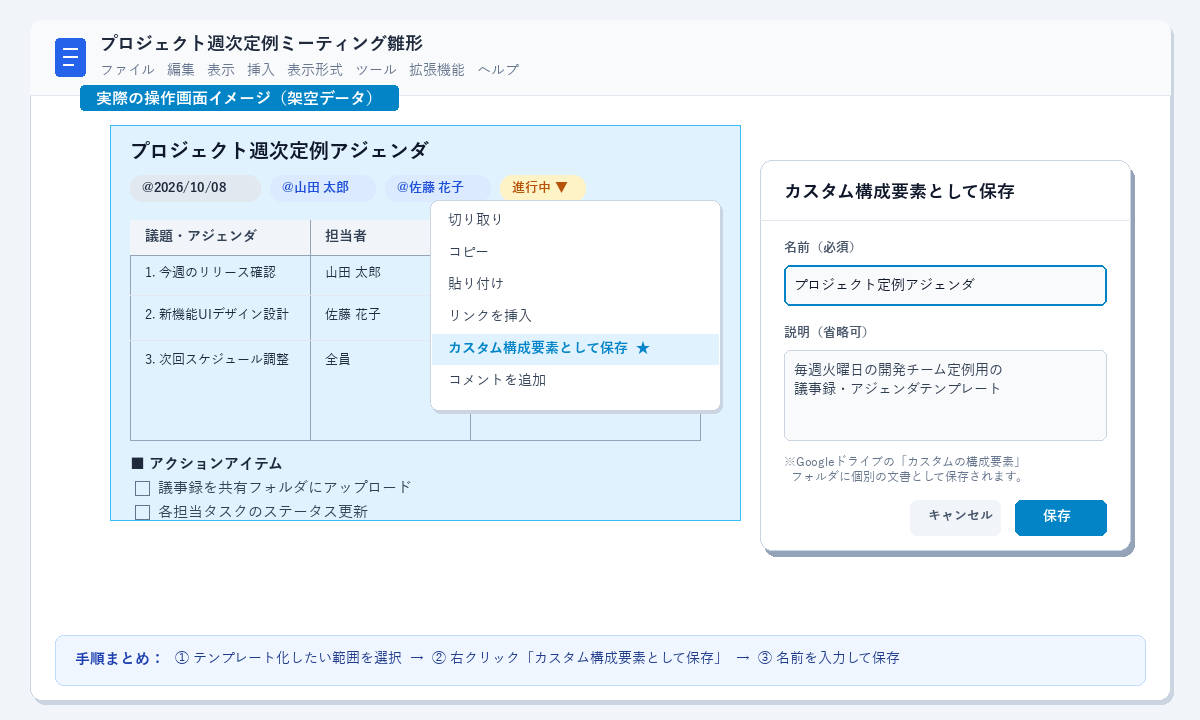Open the ファイル menu
1200x720 pixels.
pos(127,70)
